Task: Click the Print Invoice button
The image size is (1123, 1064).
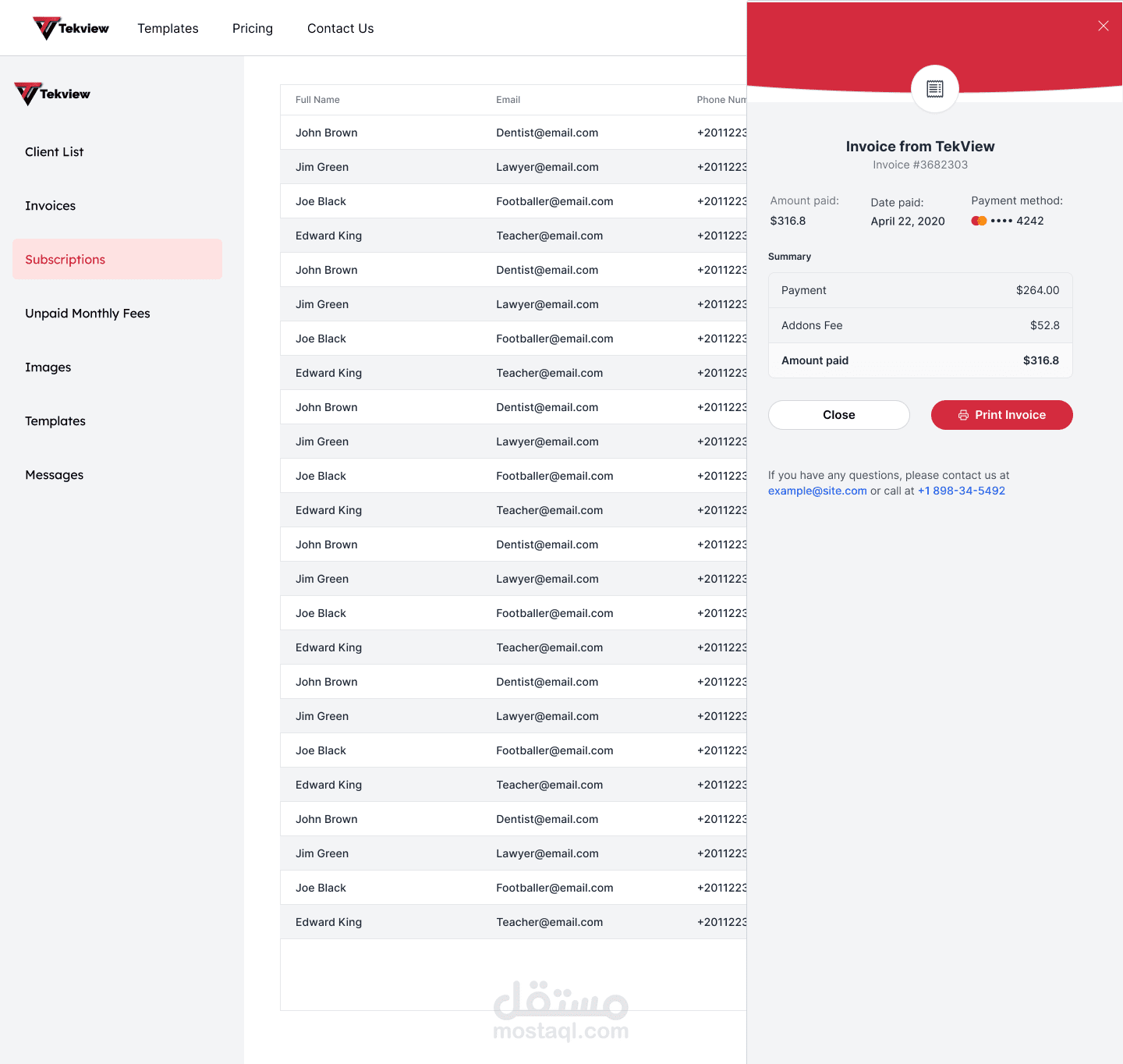Action: click(1002, 415)
